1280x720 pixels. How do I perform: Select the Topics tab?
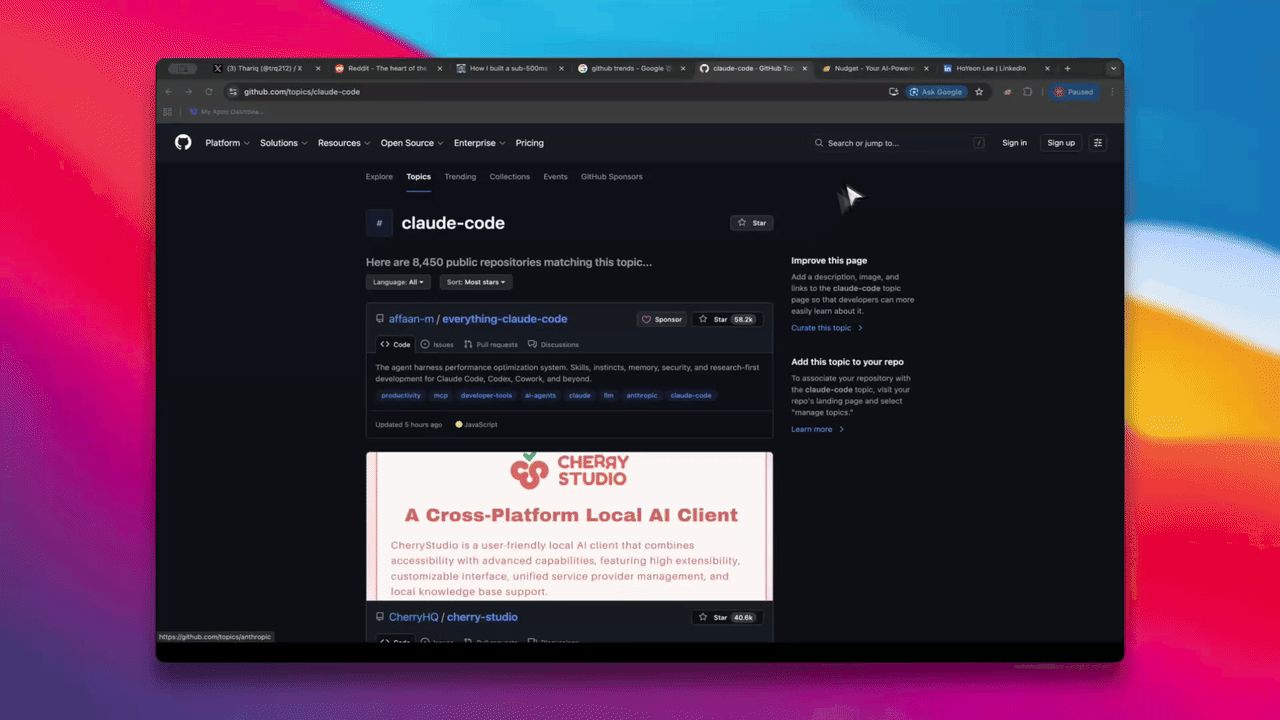tap(418, 177)
